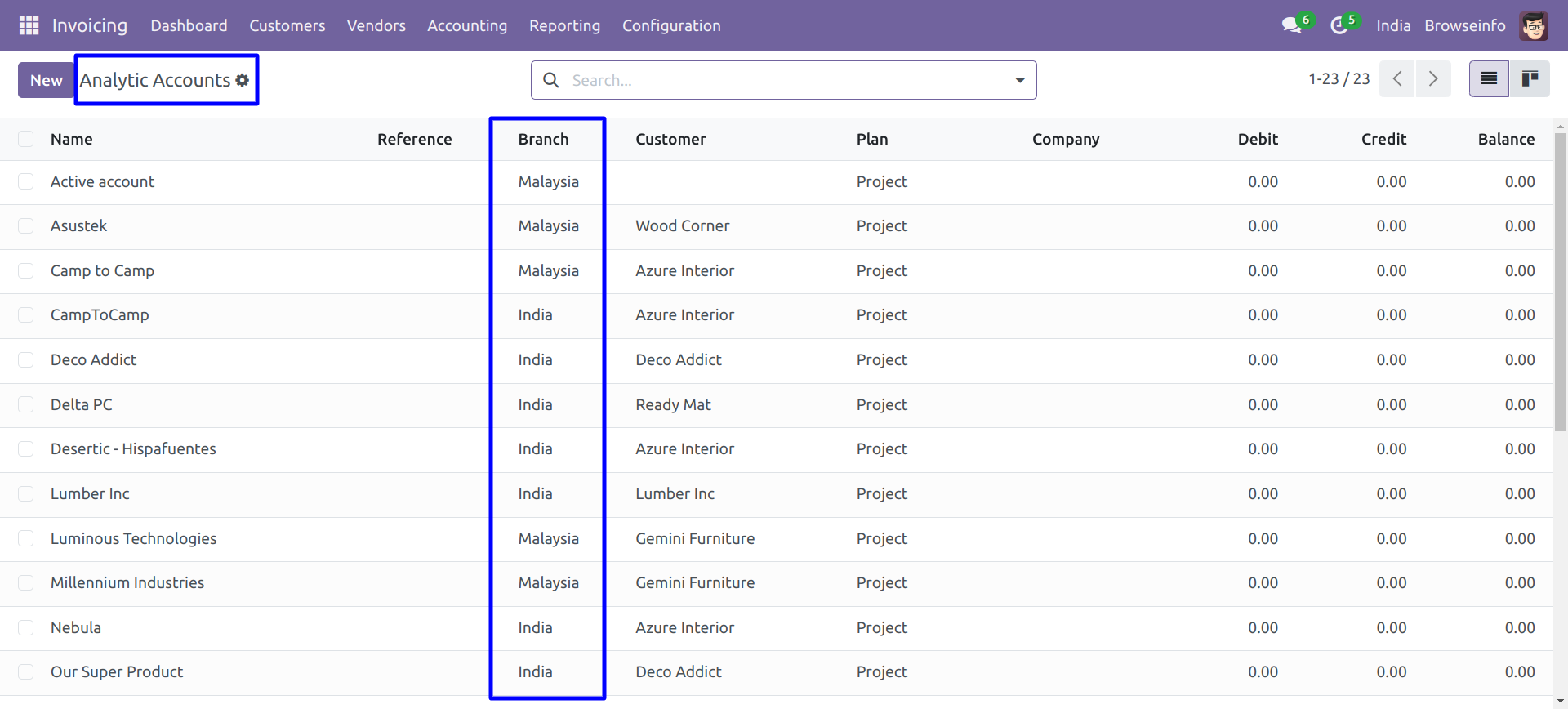Switch to kanban view
1568x709 pixels.
click(x=1530, y=79)
